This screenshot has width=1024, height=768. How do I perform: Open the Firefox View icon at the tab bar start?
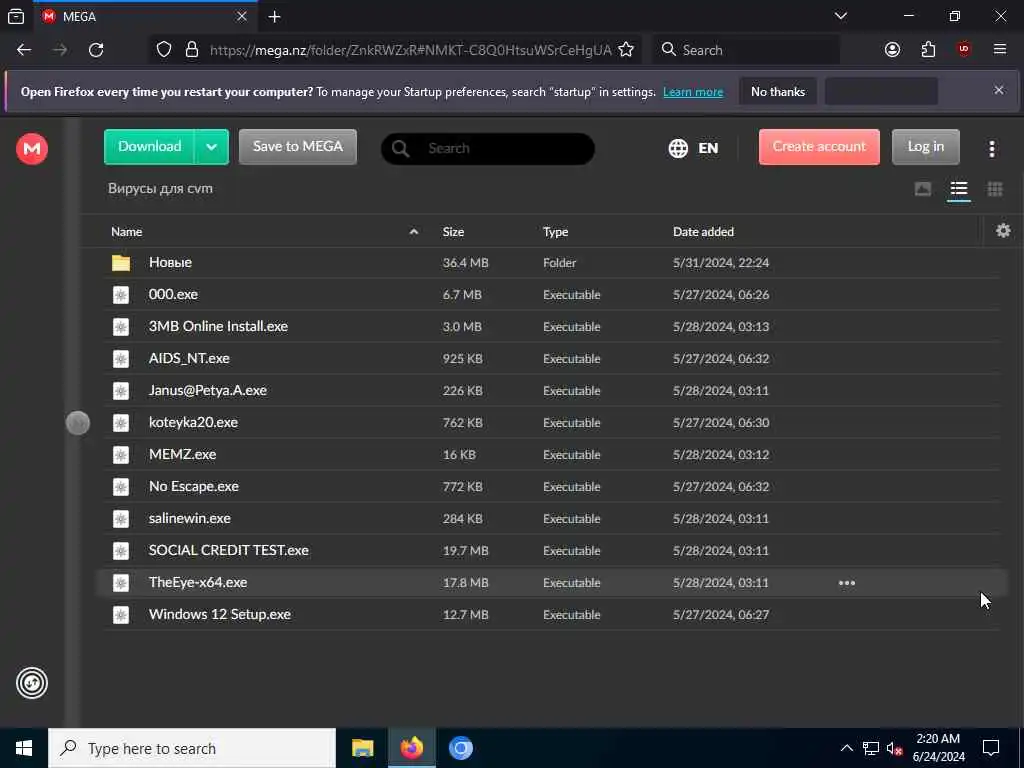(x=16, y=16)
